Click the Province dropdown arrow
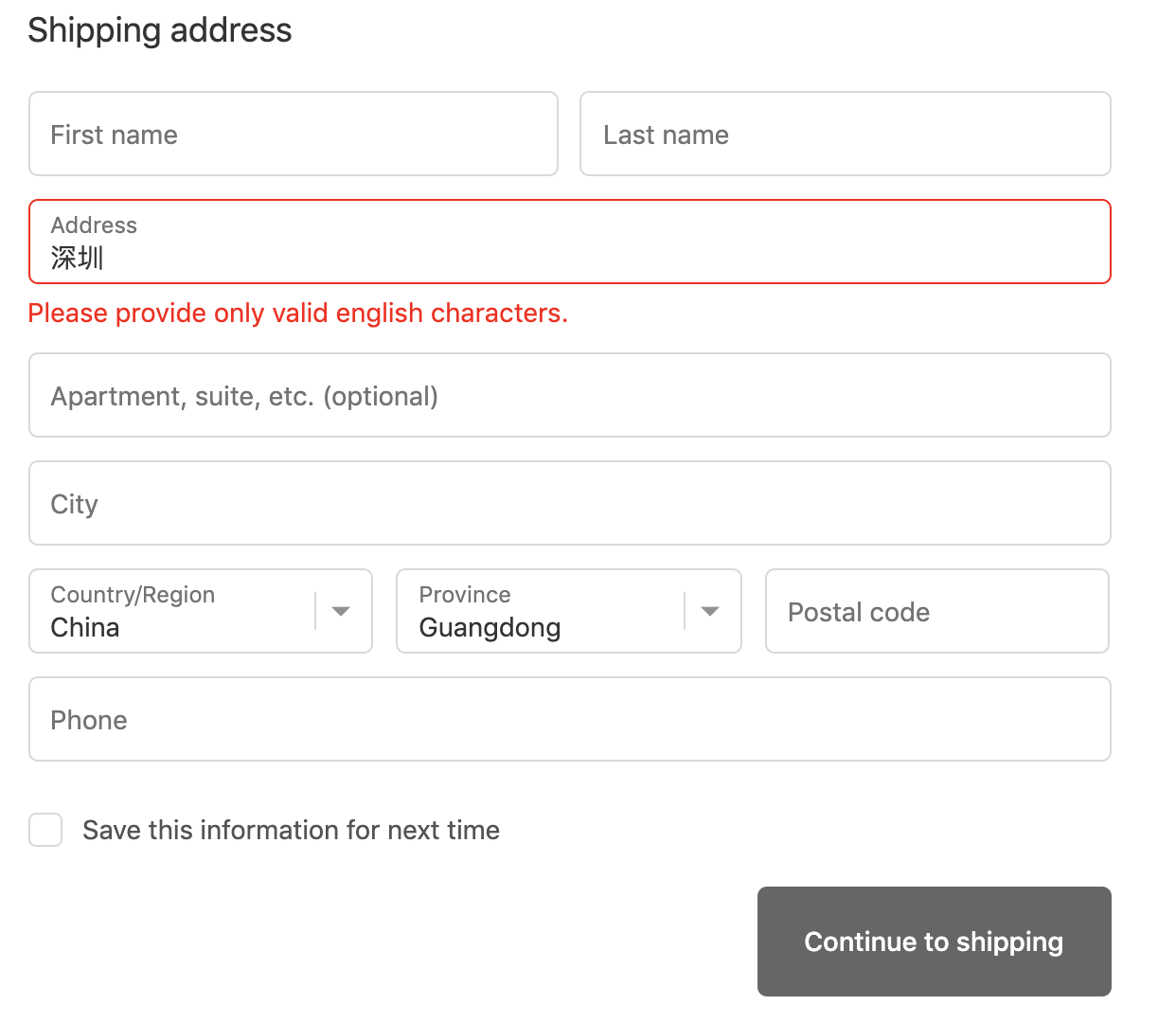The width and height of the screenshot is (1176, 1023). click(x=710, y=612)
